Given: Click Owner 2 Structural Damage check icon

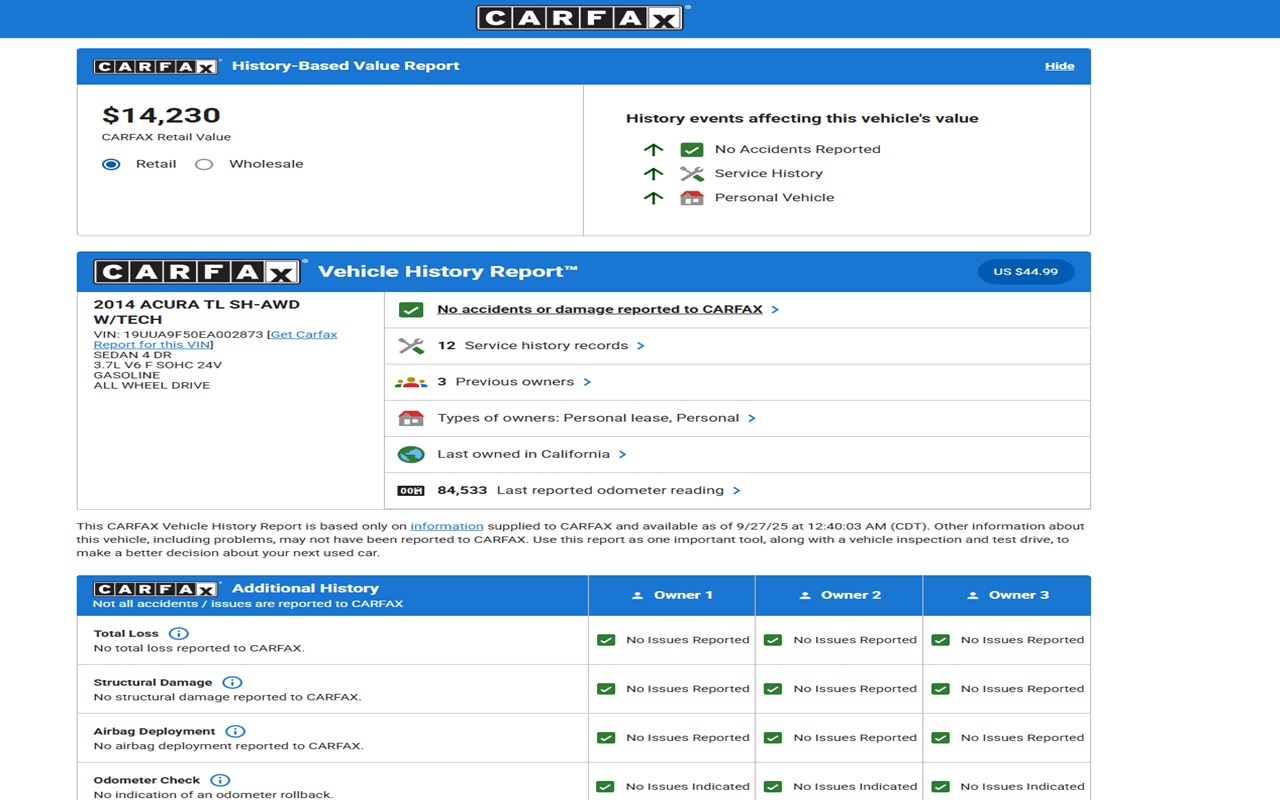Looking at the screenshot, I should 773,689.
